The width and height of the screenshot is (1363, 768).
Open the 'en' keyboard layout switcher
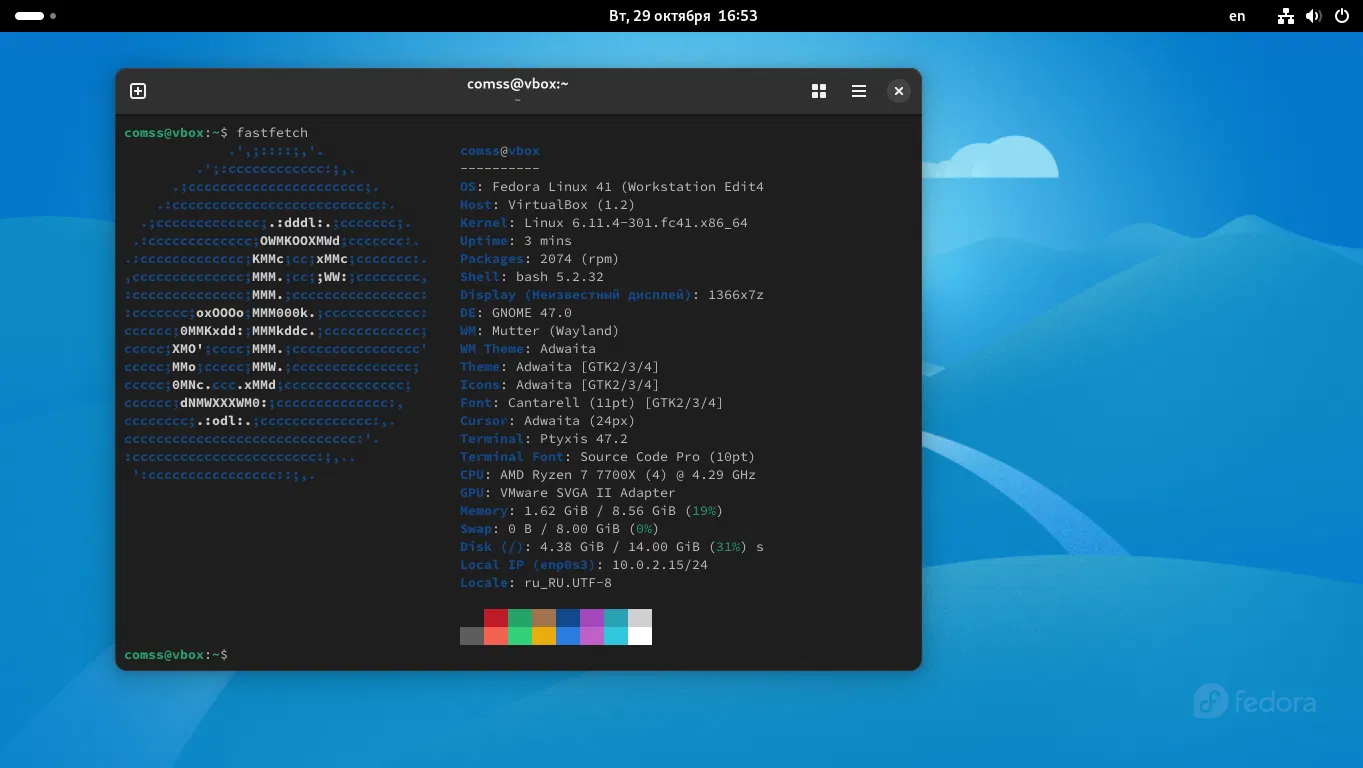tap(1237, 16)
